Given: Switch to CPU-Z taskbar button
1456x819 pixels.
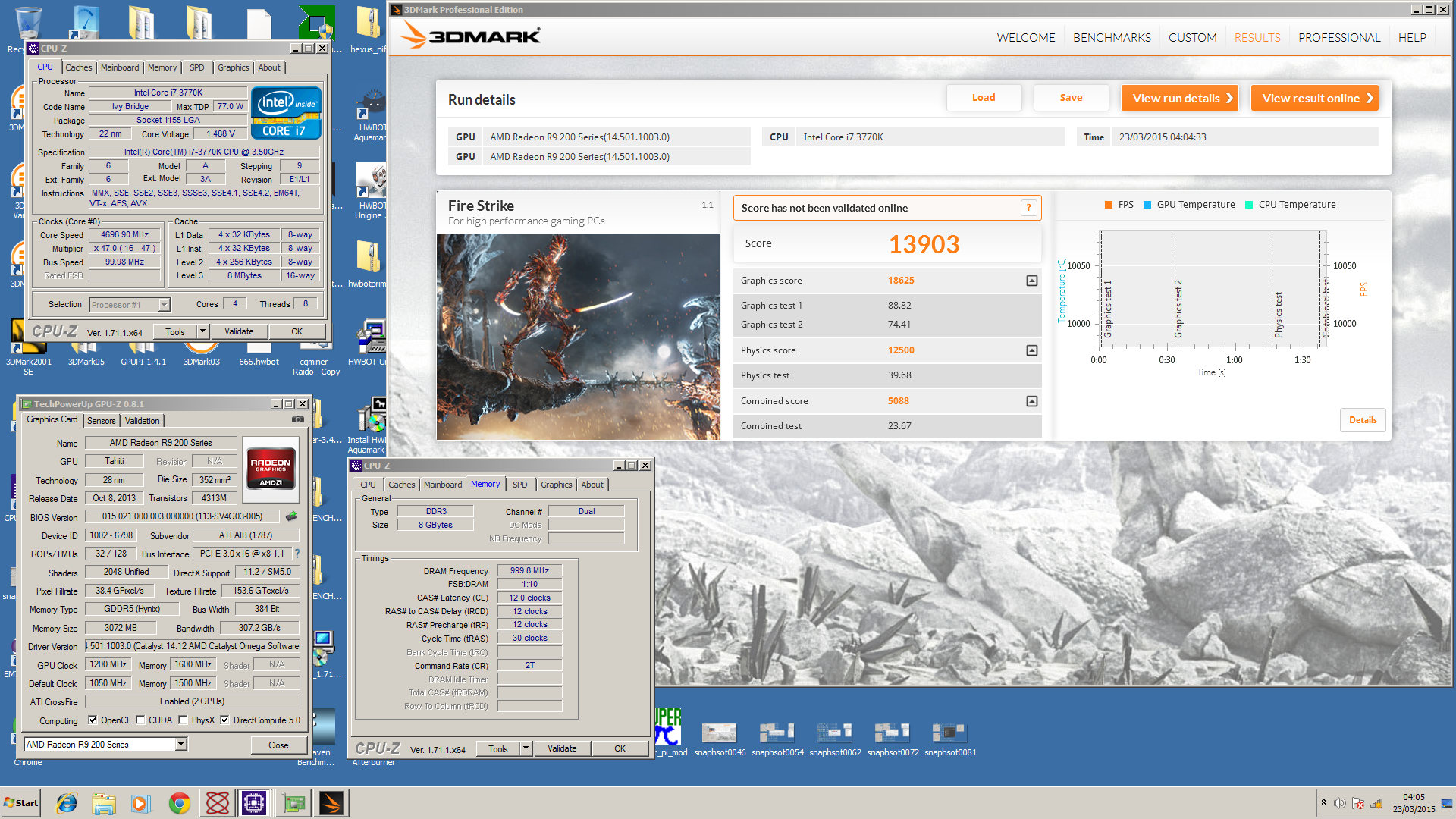Looking at the screenshot, I should (254, 803).
